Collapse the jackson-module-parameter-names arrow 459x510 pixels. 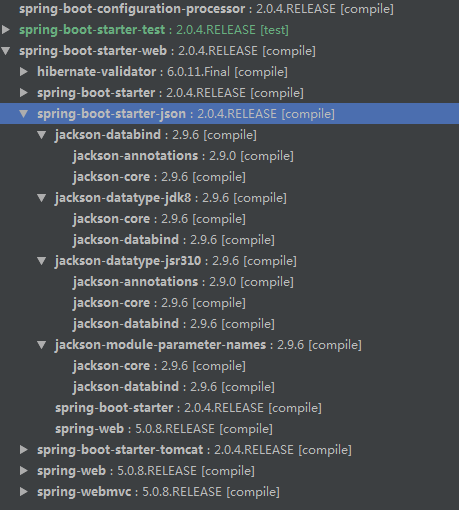[x=42, y=345]
